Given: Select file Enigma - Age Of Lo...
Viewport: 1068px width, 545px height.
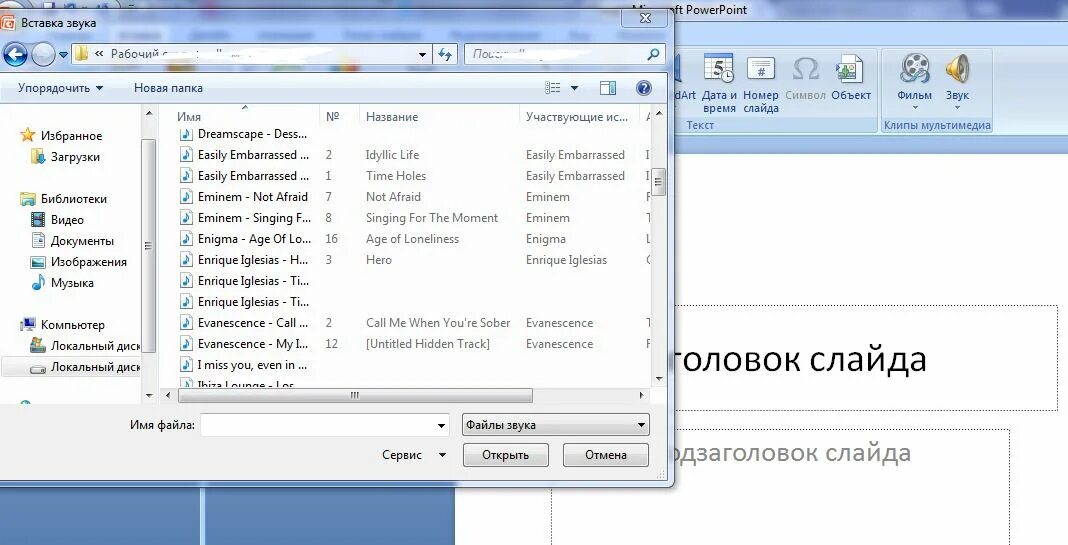Looking at the screenshot, I should pos(254,239).
